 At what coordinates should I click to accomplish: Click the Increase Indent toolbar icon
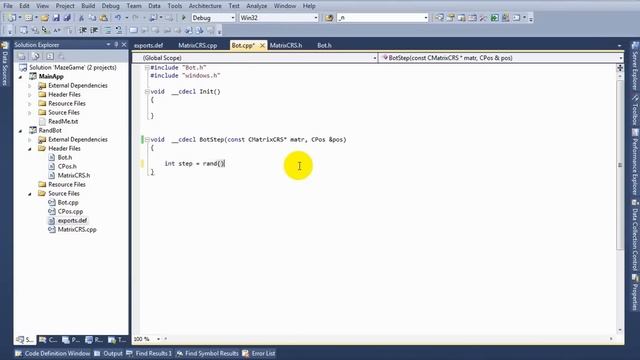click(94, 30)
